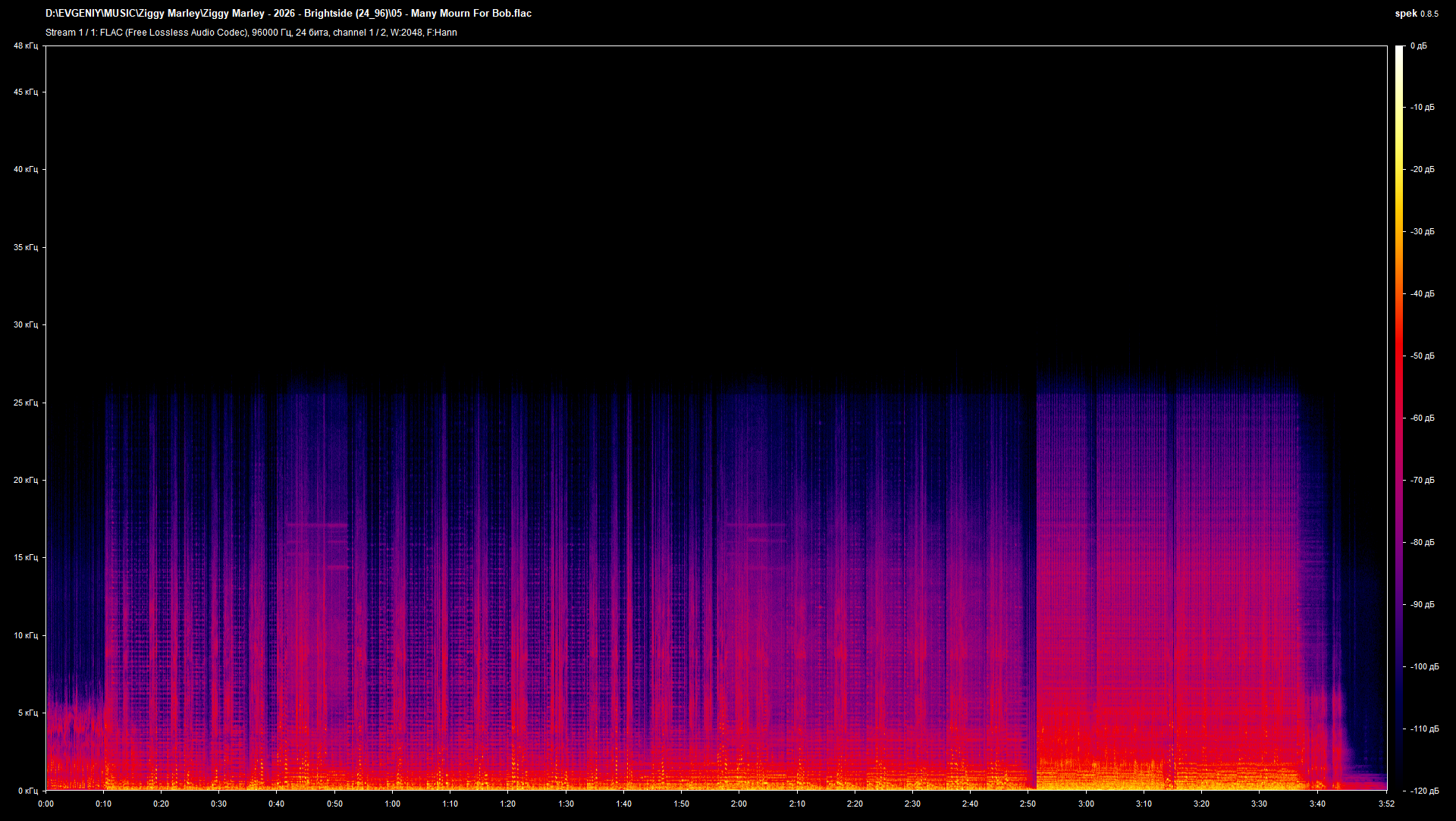Click the '-80 дБ' level label
The height and width of the screenshot is (821, 1456).
pos(1423,543)
